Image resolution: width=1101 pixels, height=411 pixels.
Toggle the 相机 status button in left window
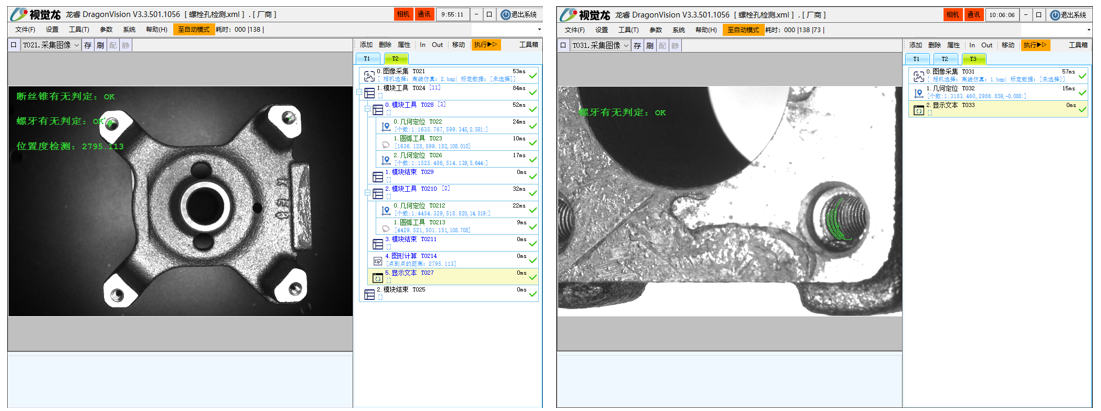coord(404,14)
